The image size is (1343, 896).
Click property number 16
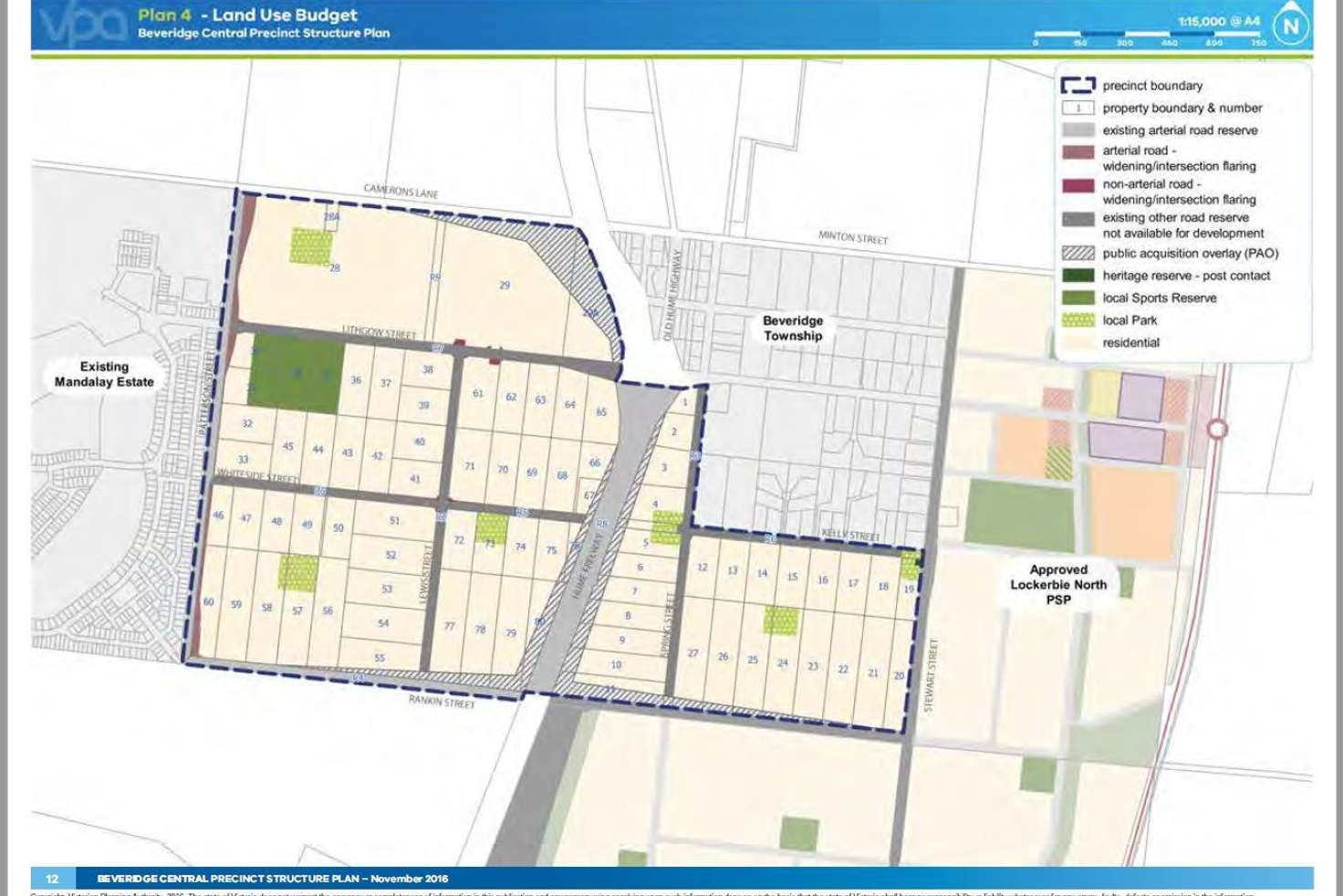(823, 579)
